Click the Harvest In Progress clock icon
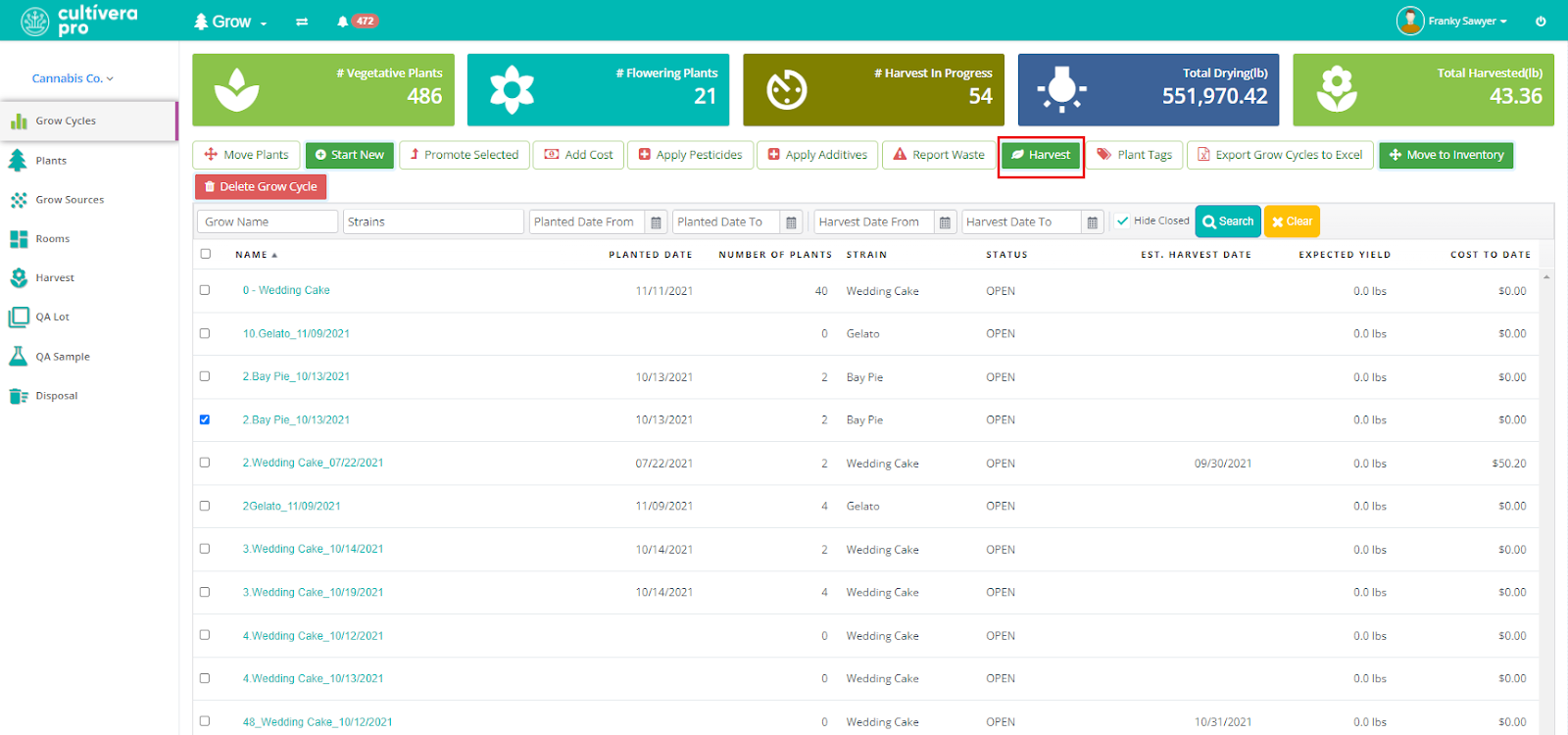The image size is (1568, 735). (787, 90)
